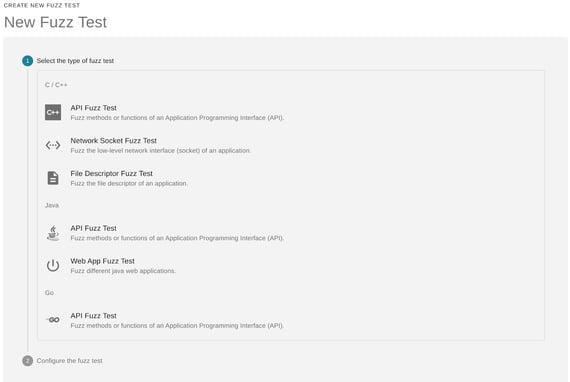Viewport: 570px width, 382px height.
Task: Click the C++ icon for API Fuzz Test
Action: pyautogui.click(x=53, y=112)
